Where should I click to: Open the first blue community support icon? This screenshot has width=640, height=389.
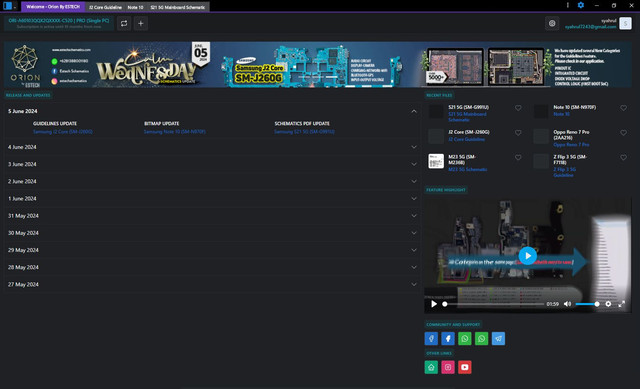pyautogui.click(x=431, y=338)
